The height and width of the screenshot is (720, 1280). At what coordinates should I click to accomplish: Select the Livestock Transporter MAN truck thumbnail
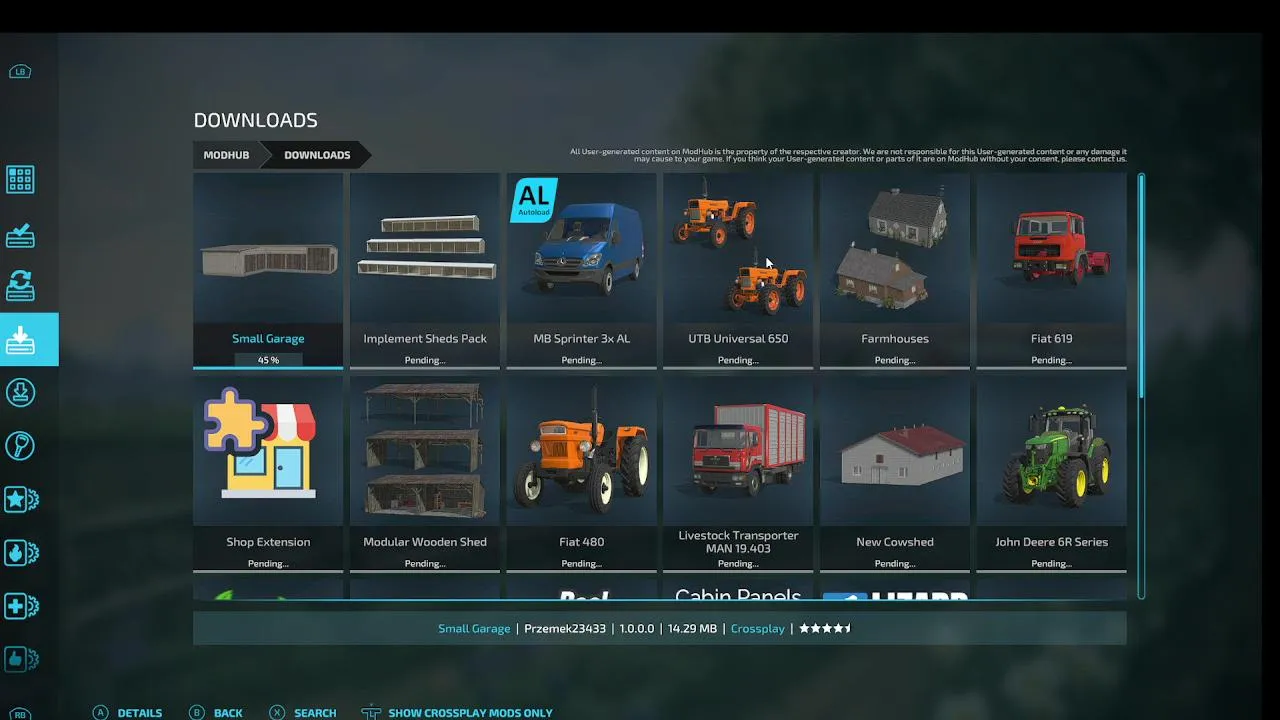(738, 451)
